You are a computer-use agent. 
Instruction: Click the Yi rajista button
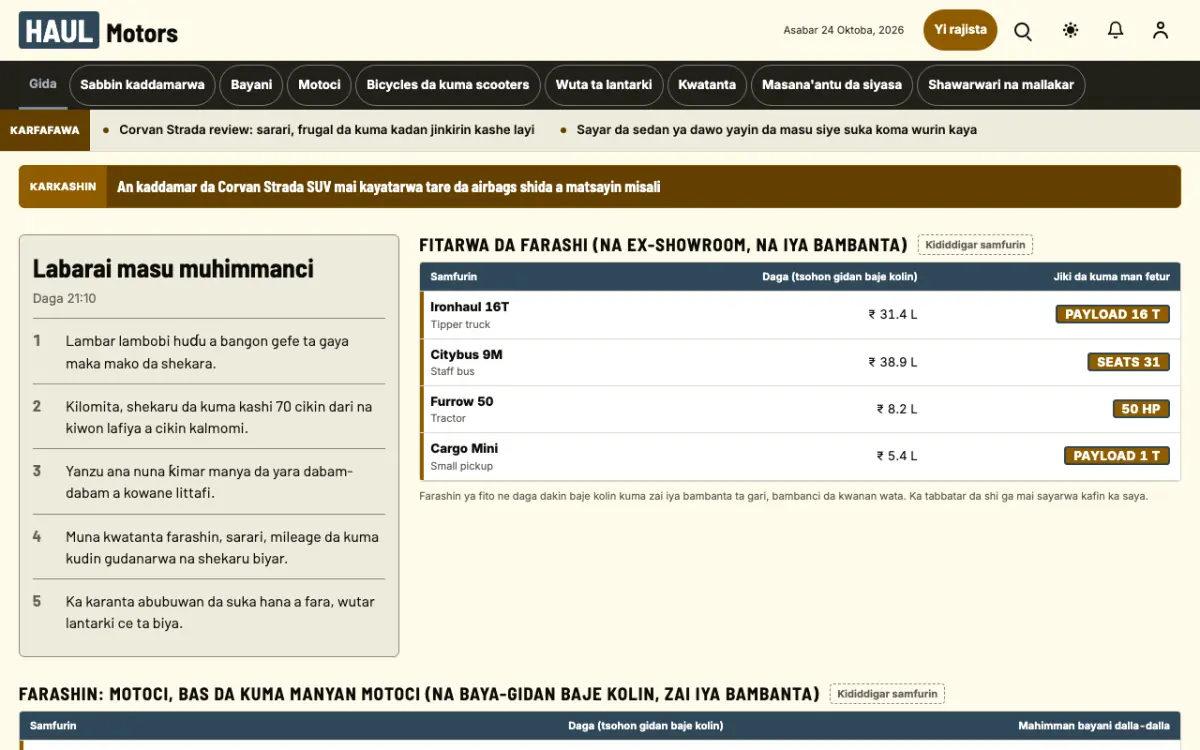pyautogui.click(x=960, y=30)
